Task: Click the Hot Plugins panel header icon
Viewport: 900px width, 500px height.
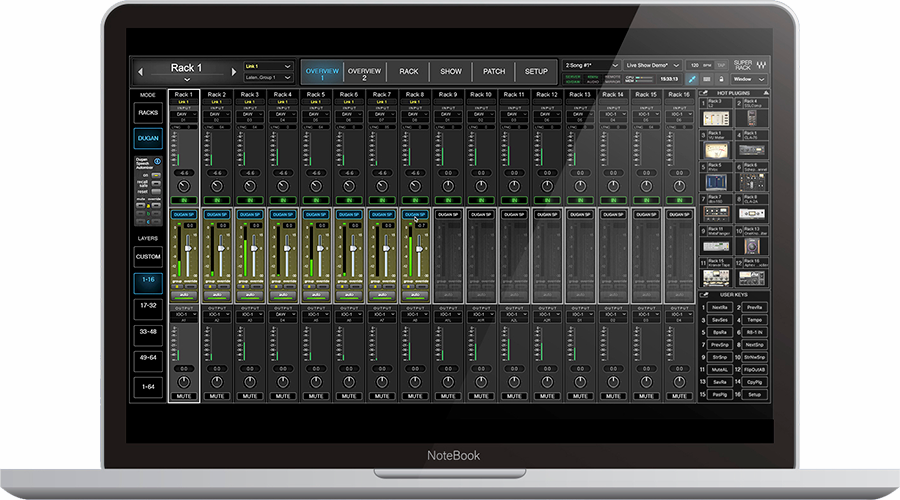Action: (x=702, y=92)
